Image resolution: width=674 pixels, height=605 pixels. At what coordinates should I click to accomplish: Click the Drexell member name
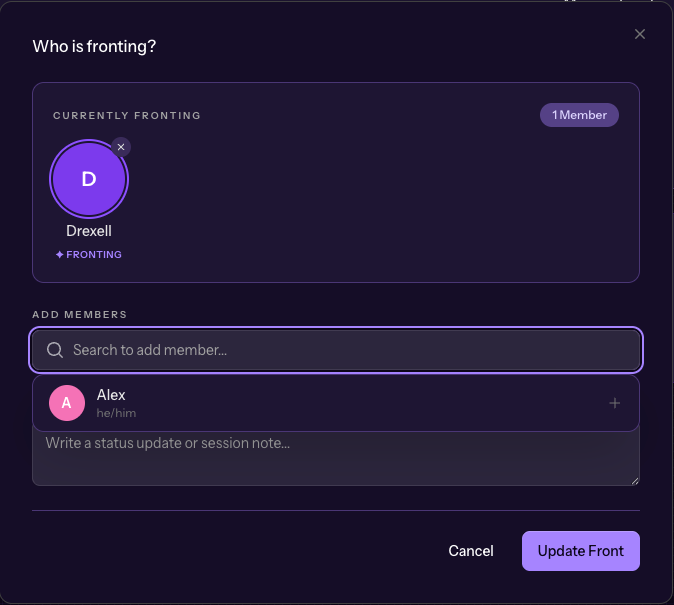click(x=89, y=231)
